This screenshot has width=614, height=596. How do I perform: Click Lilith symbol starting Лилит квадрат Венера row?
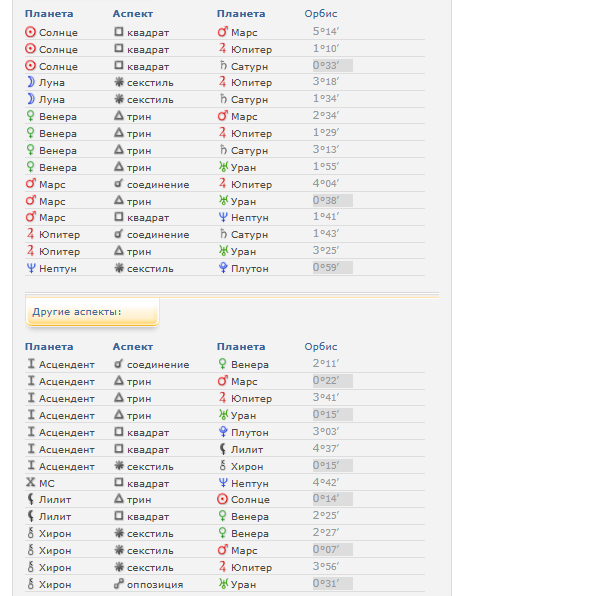(x=31, y=516)
